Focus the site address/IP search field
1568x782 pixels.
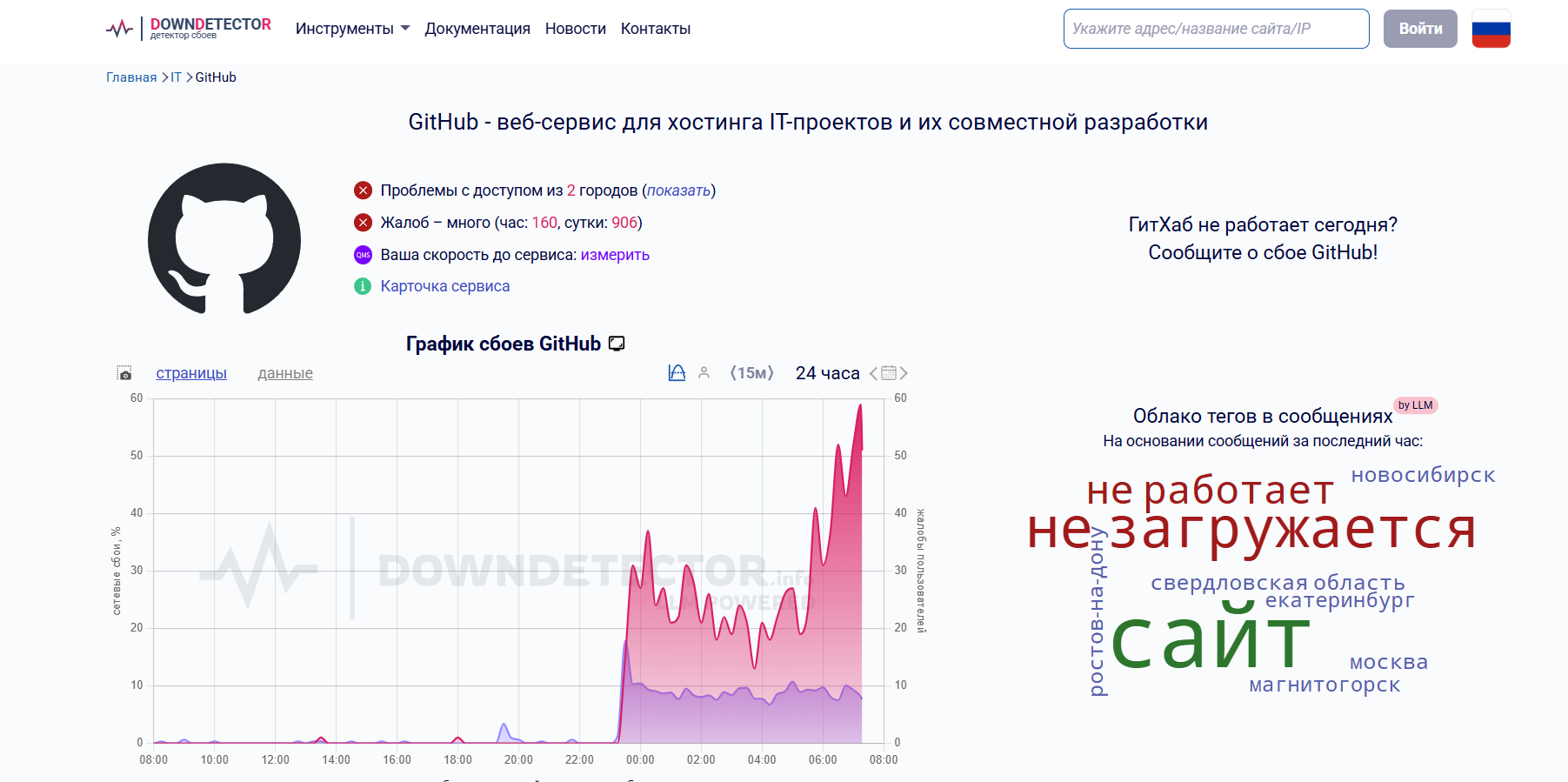coord(1216,29)
